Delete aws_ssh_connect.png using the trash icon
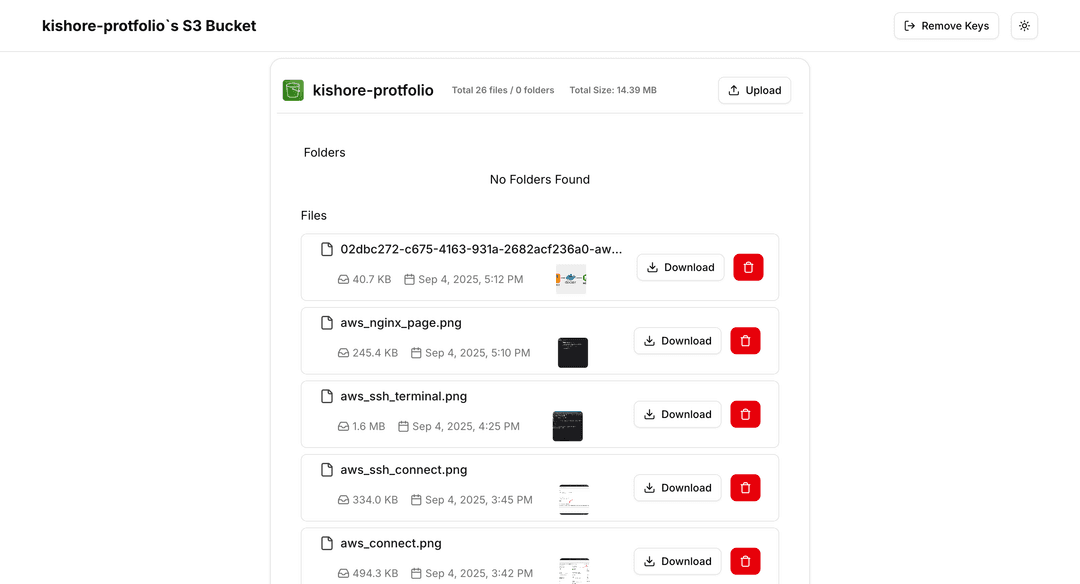The height and width of the screenshot is (584, 1080). tap(745, 488)
